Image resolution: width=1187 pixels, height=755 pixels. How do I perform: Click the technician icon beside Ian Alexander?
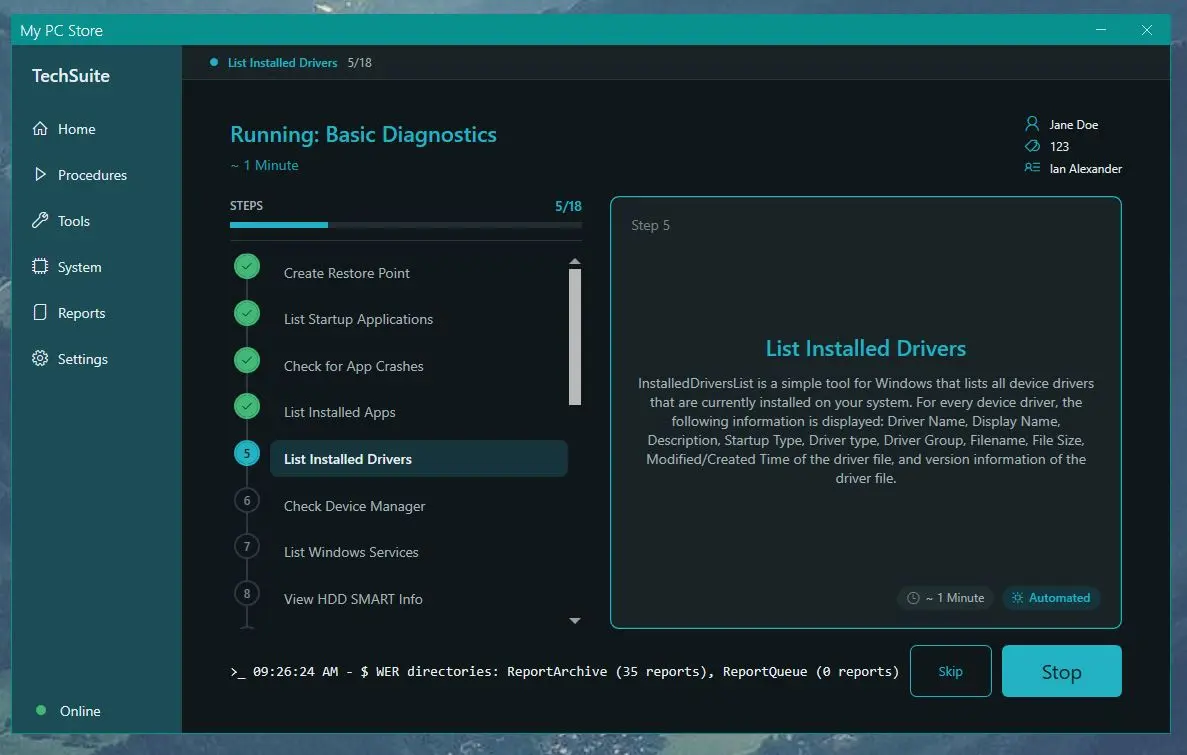[1032, 167]
